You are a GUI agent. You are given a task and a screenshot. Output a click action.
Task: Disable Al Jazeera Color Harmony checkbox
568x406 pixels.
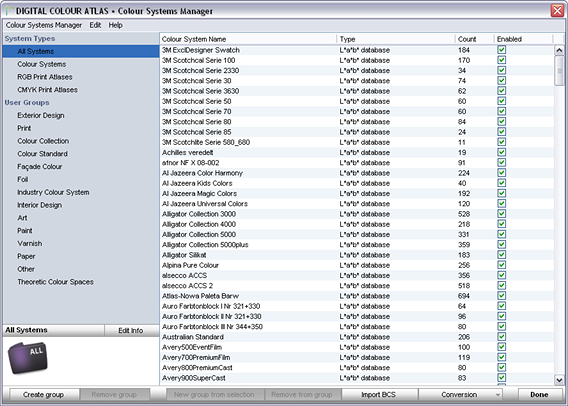(501, 173)
